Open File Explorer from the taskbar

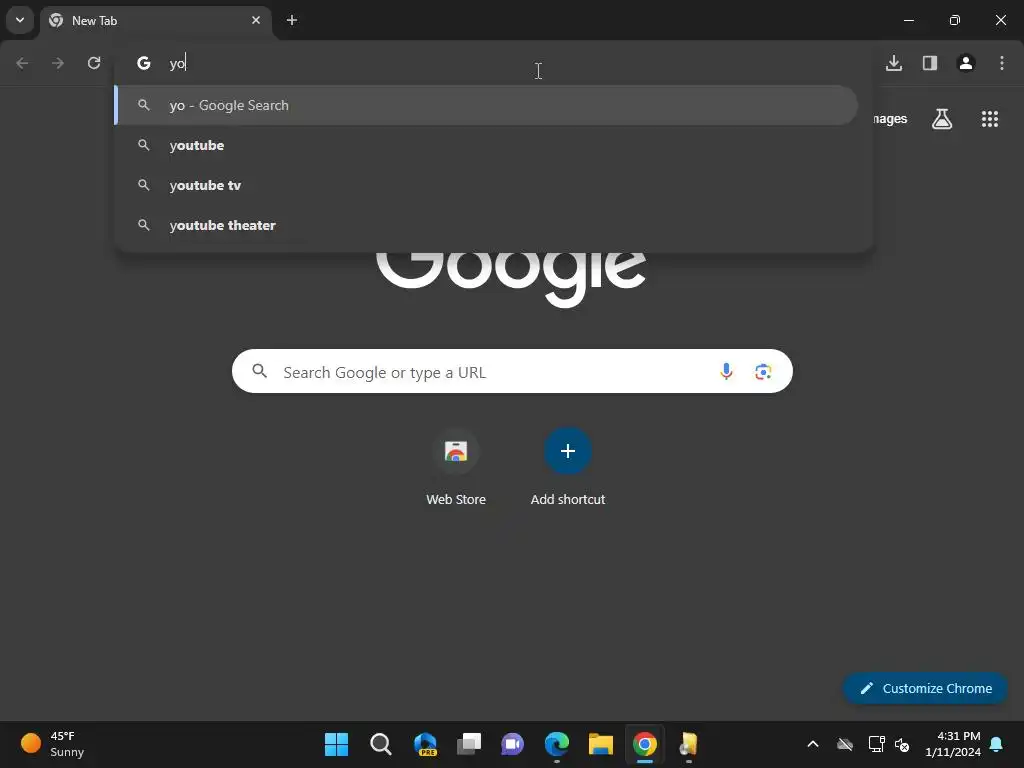601,744
